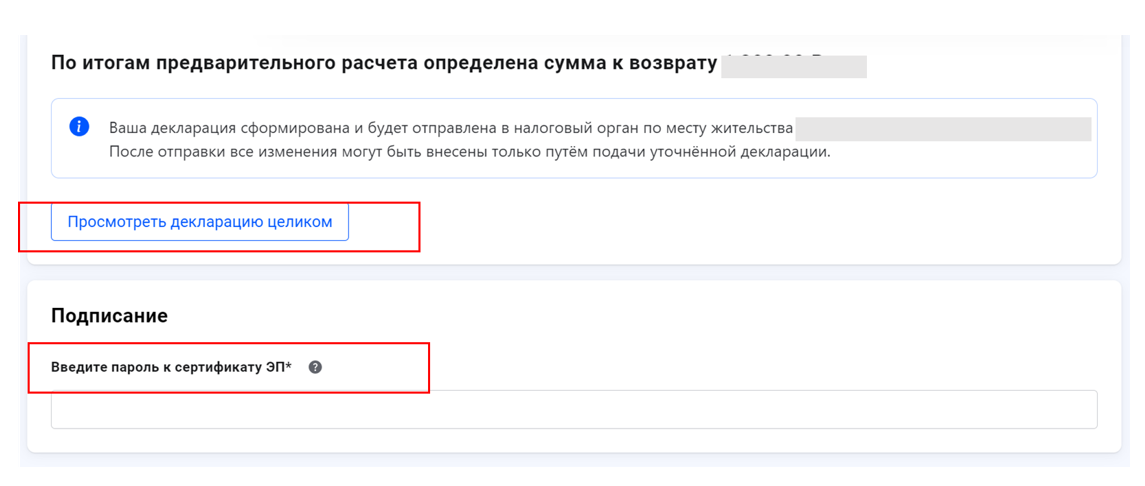This screenshot has height=486, width=1145.
Task: Click the hidden refund amount gray box
Action: tap(794, 66)
